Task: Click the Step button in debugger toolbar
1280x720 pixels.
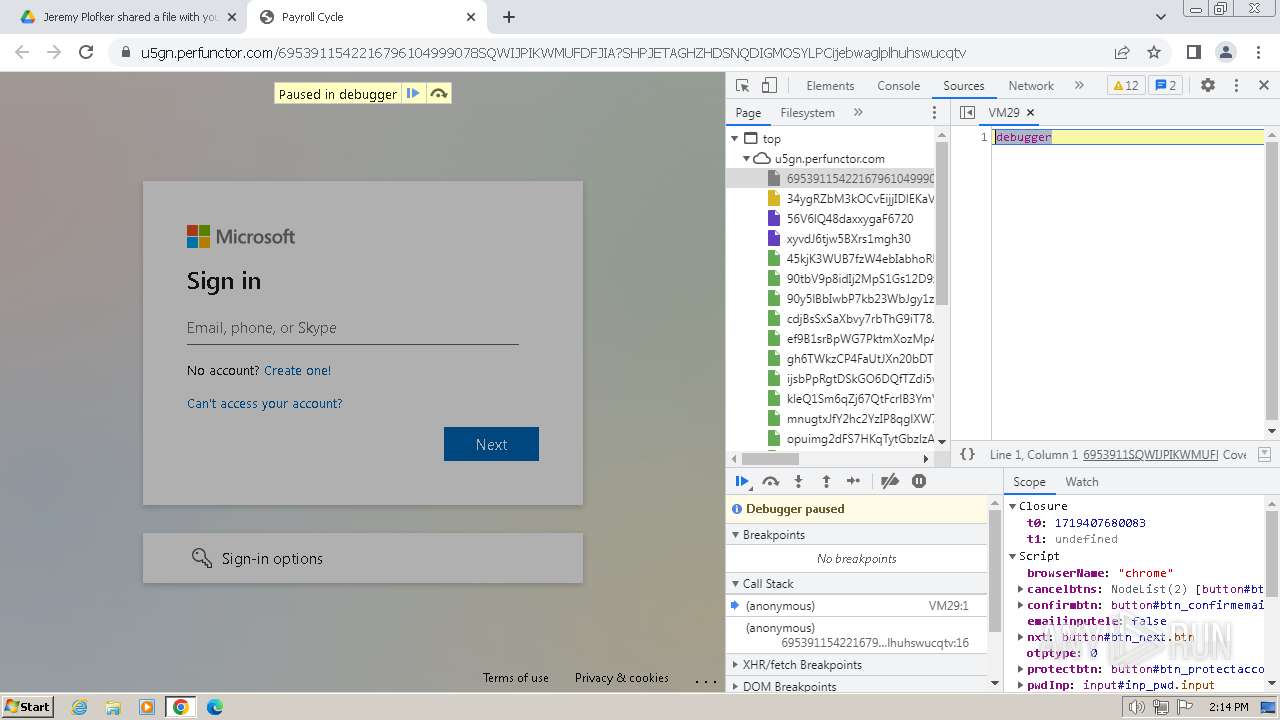Action: 853,481
